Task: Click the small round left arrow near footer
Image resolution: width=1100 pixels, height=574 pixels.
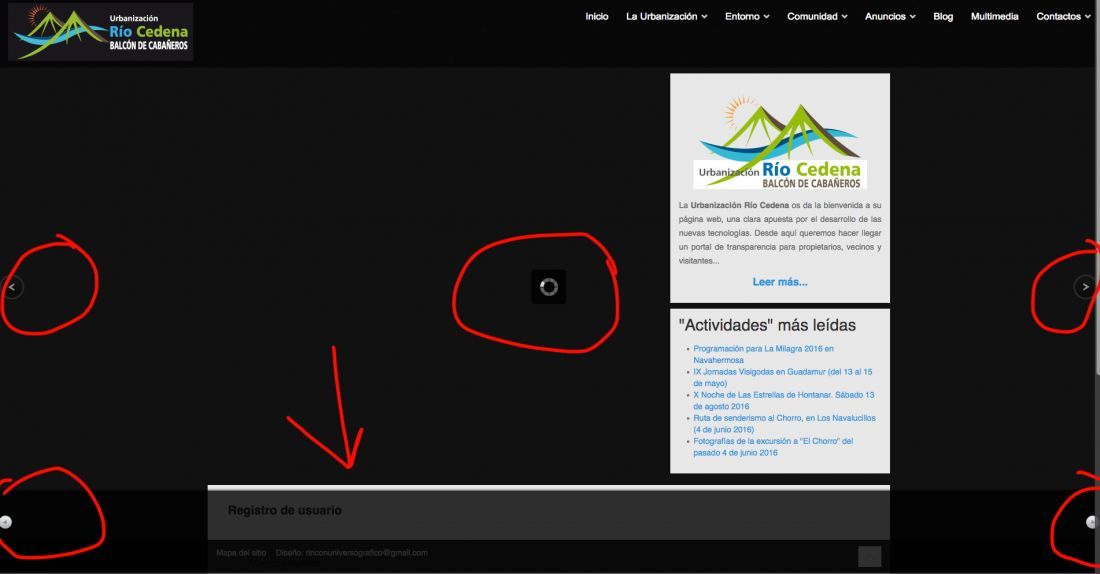Action: (6, 521)
